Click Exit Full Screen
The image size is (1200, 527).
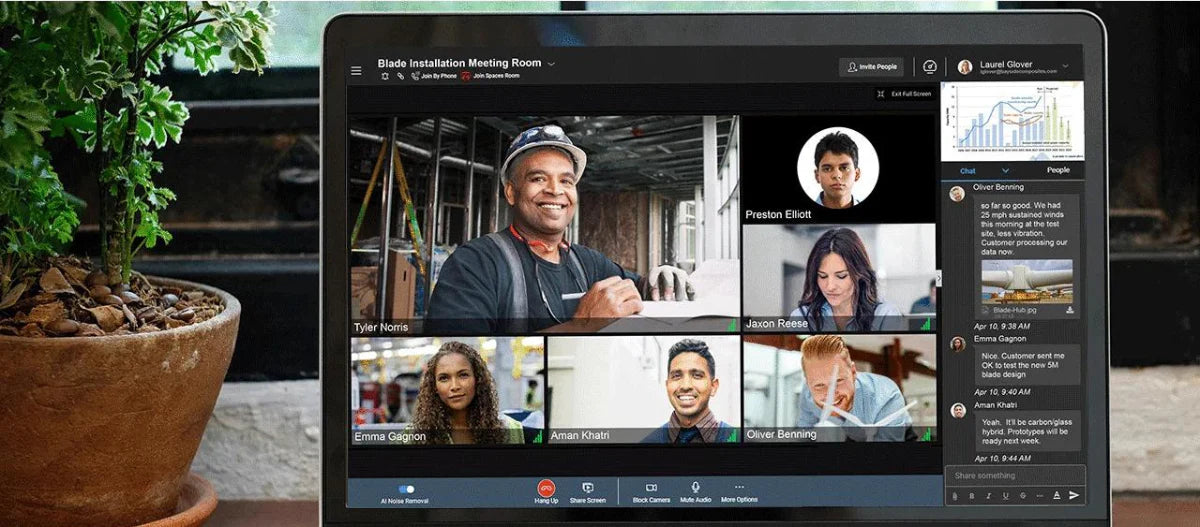click(904, 94)
